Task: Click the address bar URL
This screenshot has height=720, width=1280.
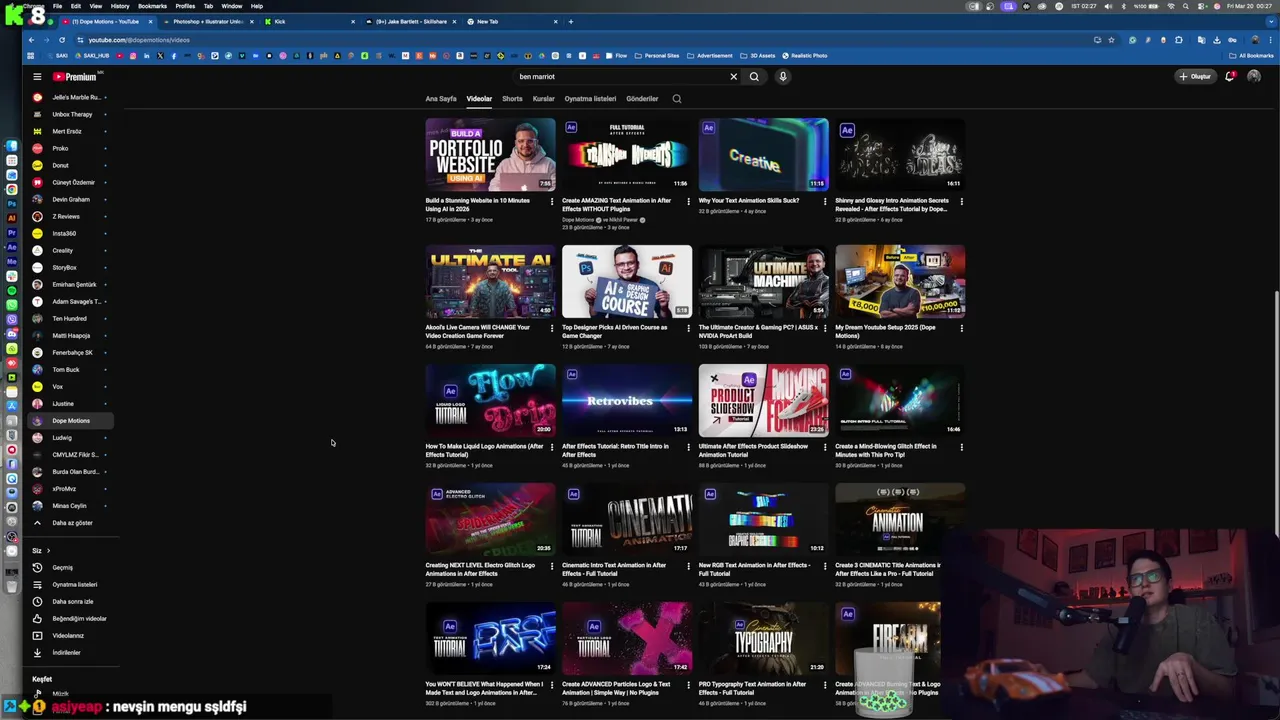Action: pos(139,40)
